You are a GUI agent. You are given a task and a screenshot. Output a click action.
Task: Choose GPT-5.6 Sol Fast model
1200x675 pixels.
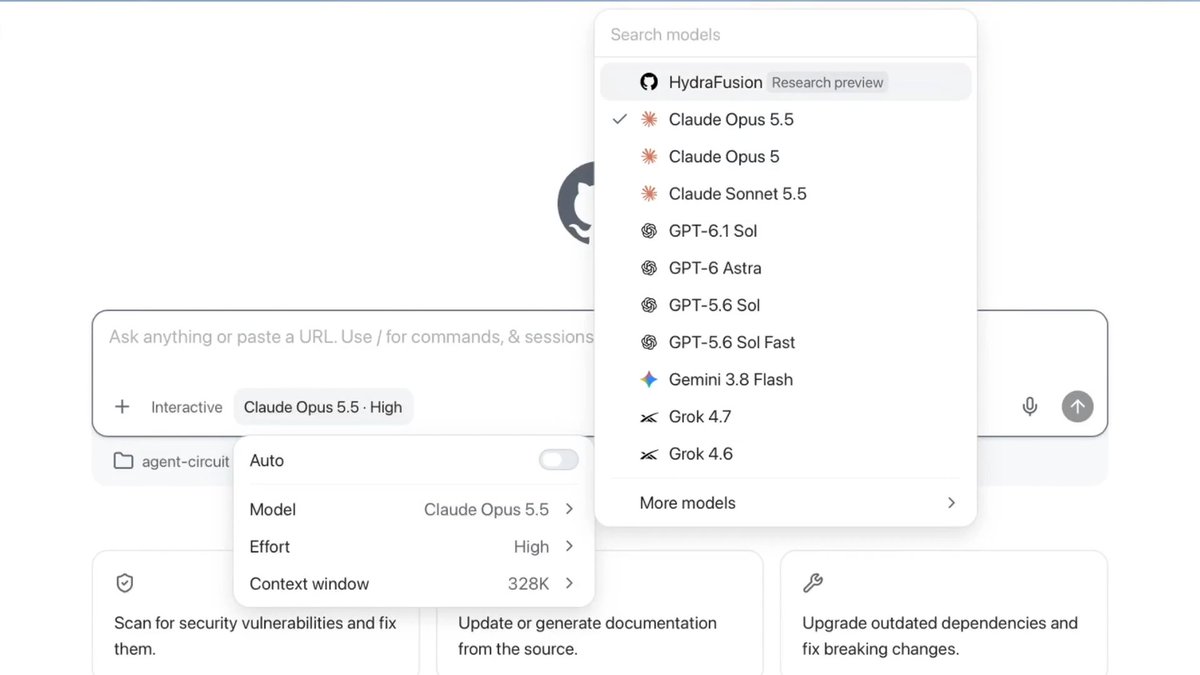[x=786, y=342]
